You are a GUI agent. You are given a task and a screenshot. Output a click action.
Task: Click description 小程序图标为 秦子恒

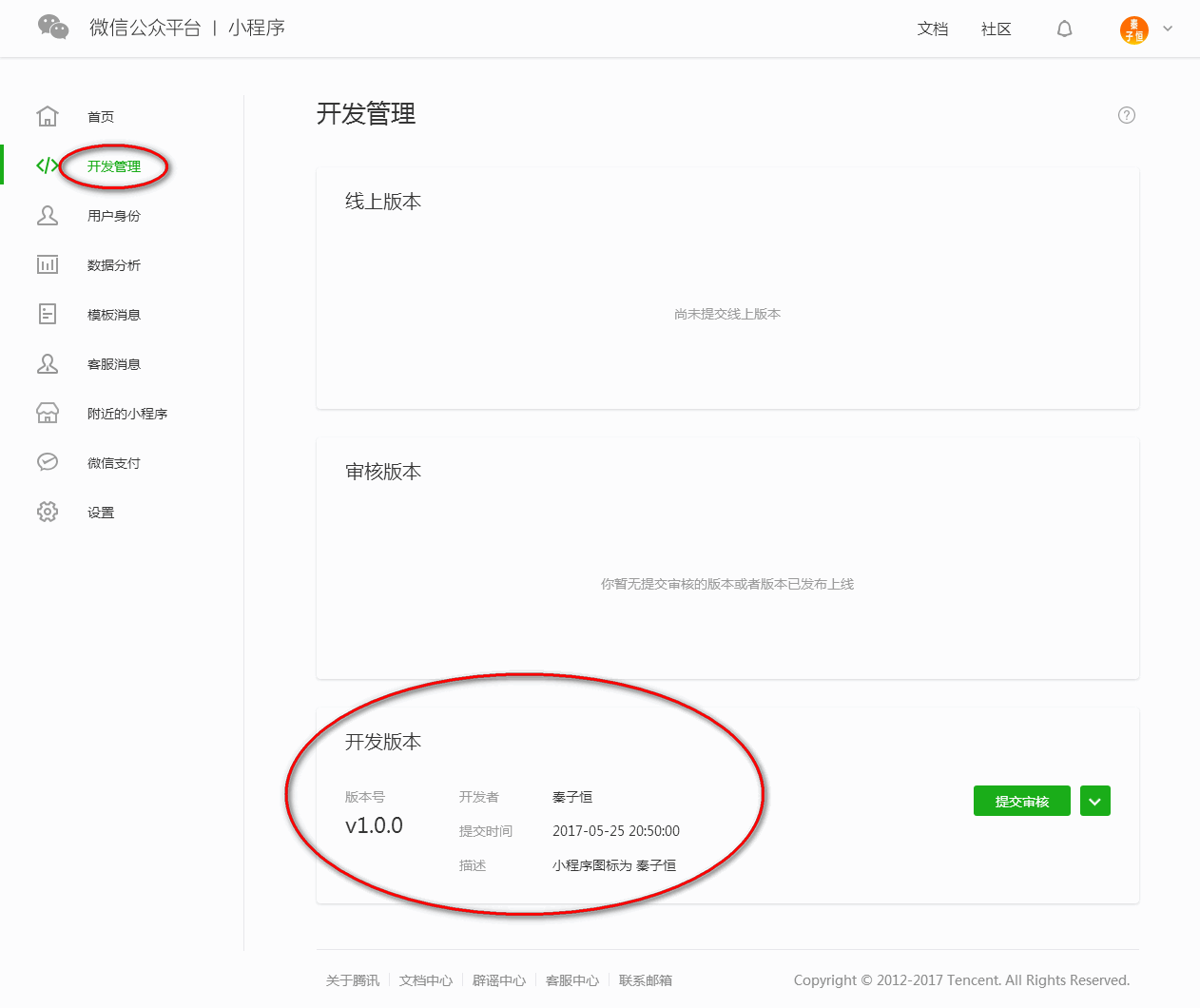(614, 865)
